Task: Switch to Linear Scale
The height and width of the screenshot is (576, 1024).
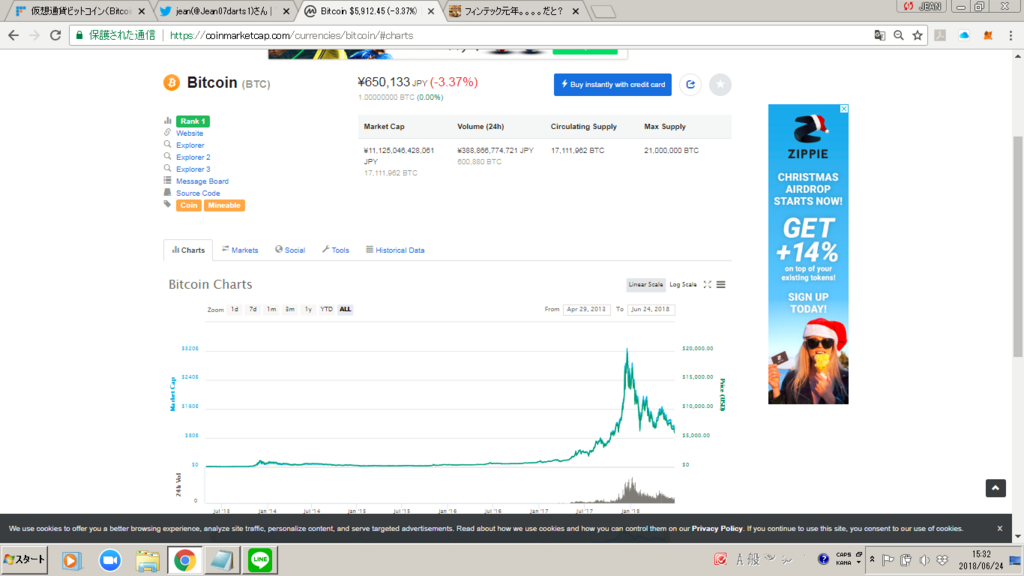Action: (645, 285)
